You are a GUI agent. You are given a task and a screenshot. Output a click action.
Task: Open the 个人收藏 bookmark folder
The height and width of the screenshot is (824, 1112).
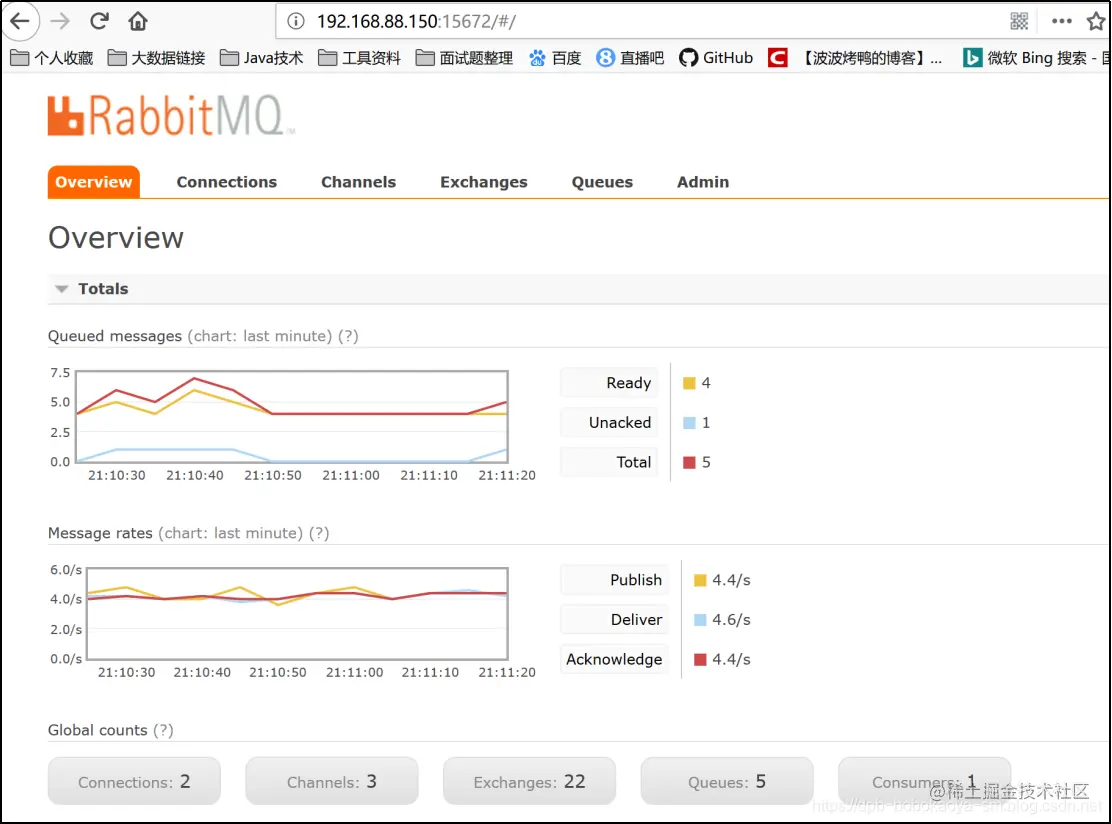[x=52, y=58]
